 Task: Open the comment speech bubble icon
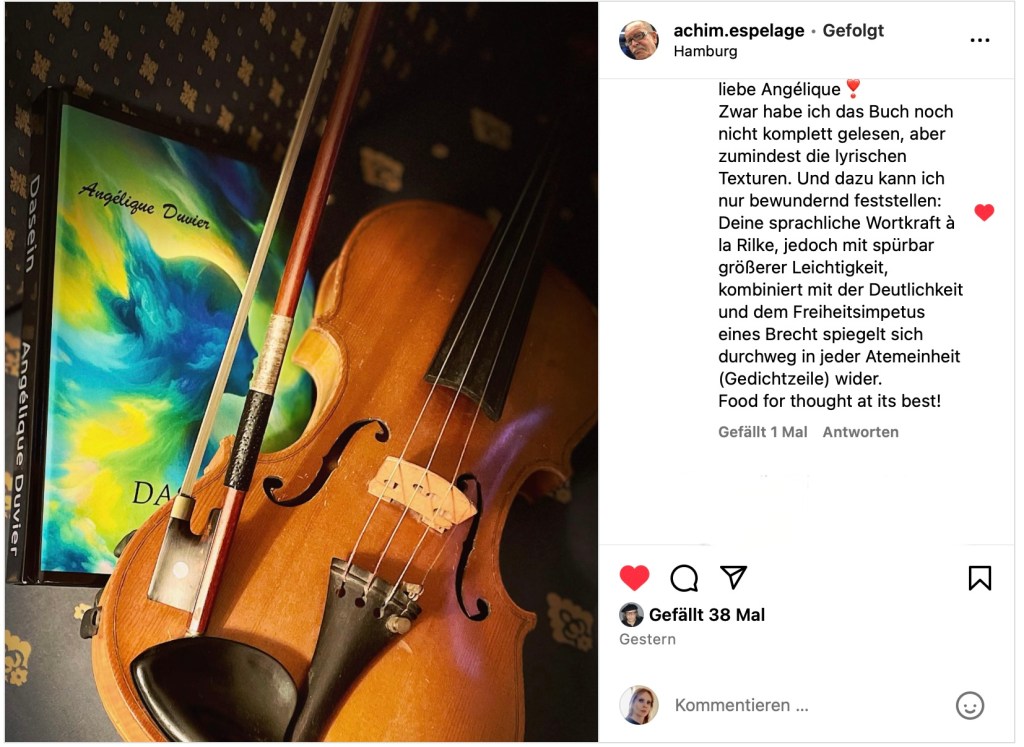click(x=684, y=578)
